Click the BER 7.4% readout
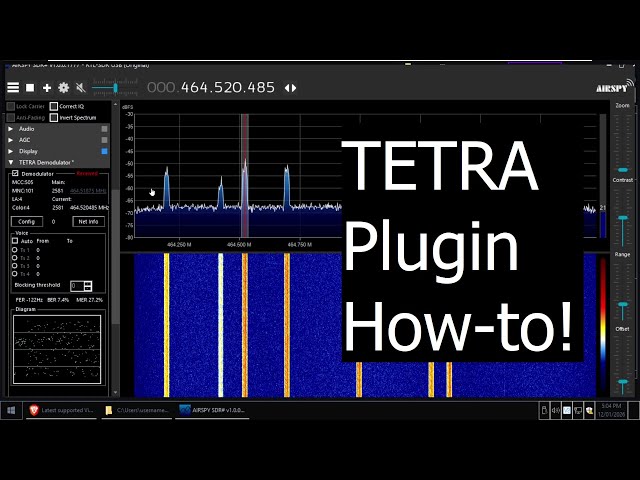This screenshot has width=640, height=480. tap(58, 300)
